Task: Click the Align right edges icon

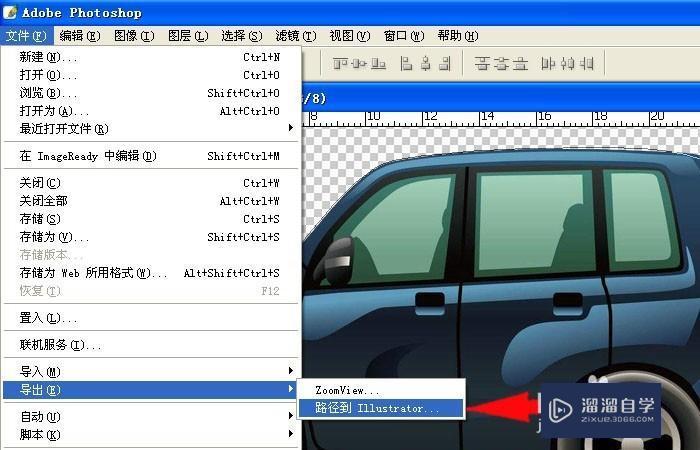Action: click(445, 64)
